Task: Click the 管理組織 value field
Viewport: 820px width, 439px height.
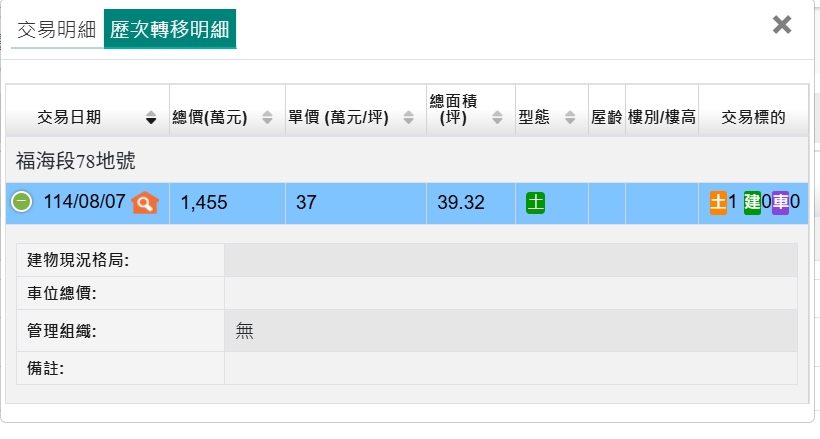Action: (510, 331)
